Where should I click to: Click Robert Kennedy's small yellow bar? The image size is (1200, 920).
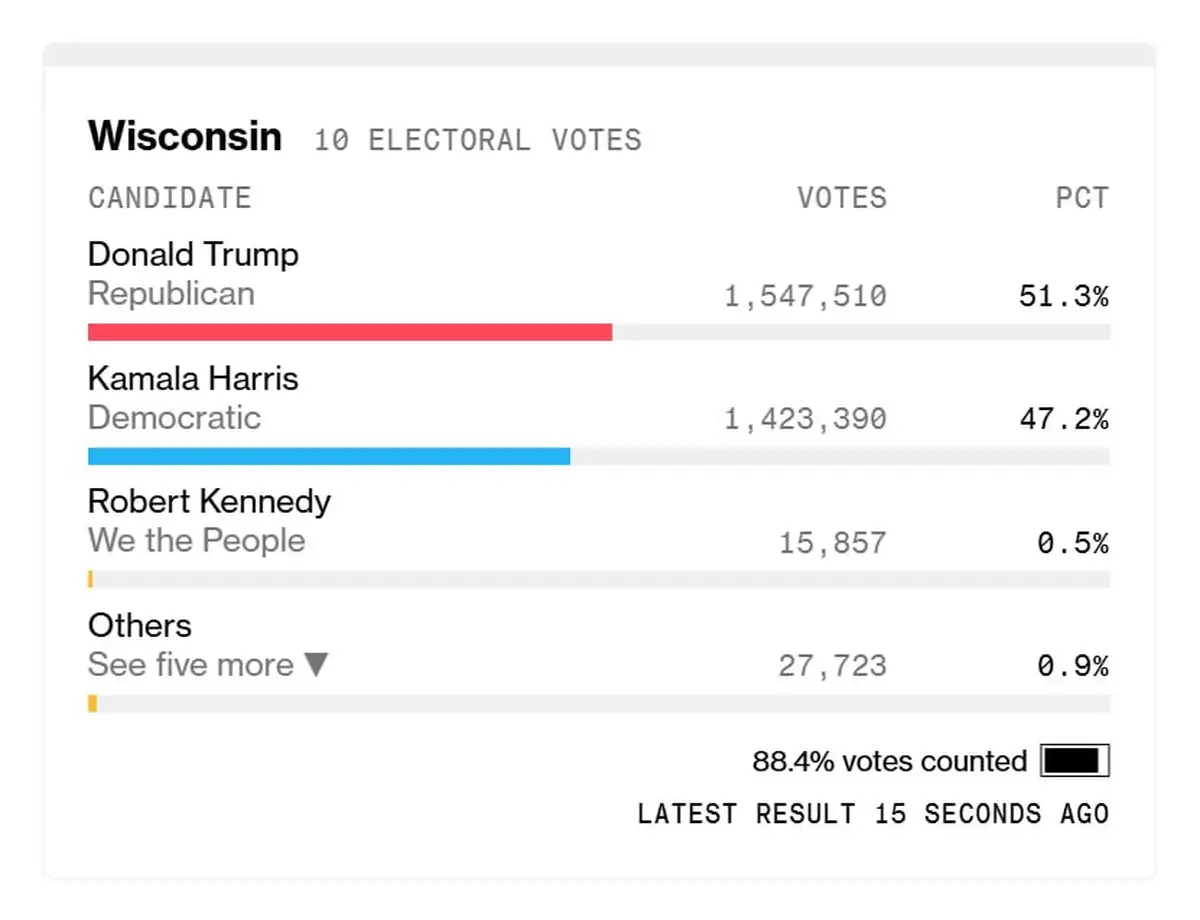[x=90, y=579]
